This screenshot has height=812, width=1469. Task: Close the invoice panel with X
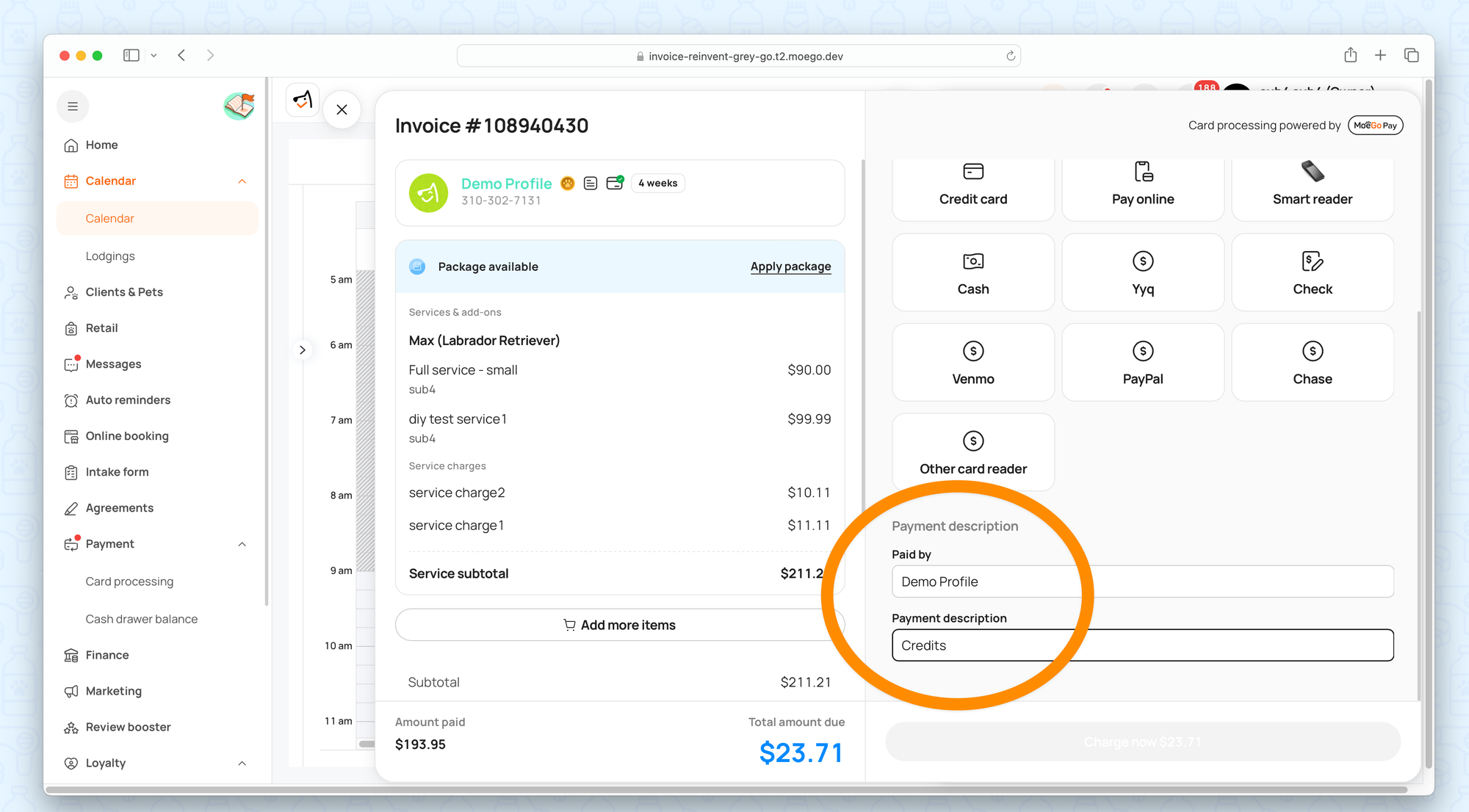(342, 109)
